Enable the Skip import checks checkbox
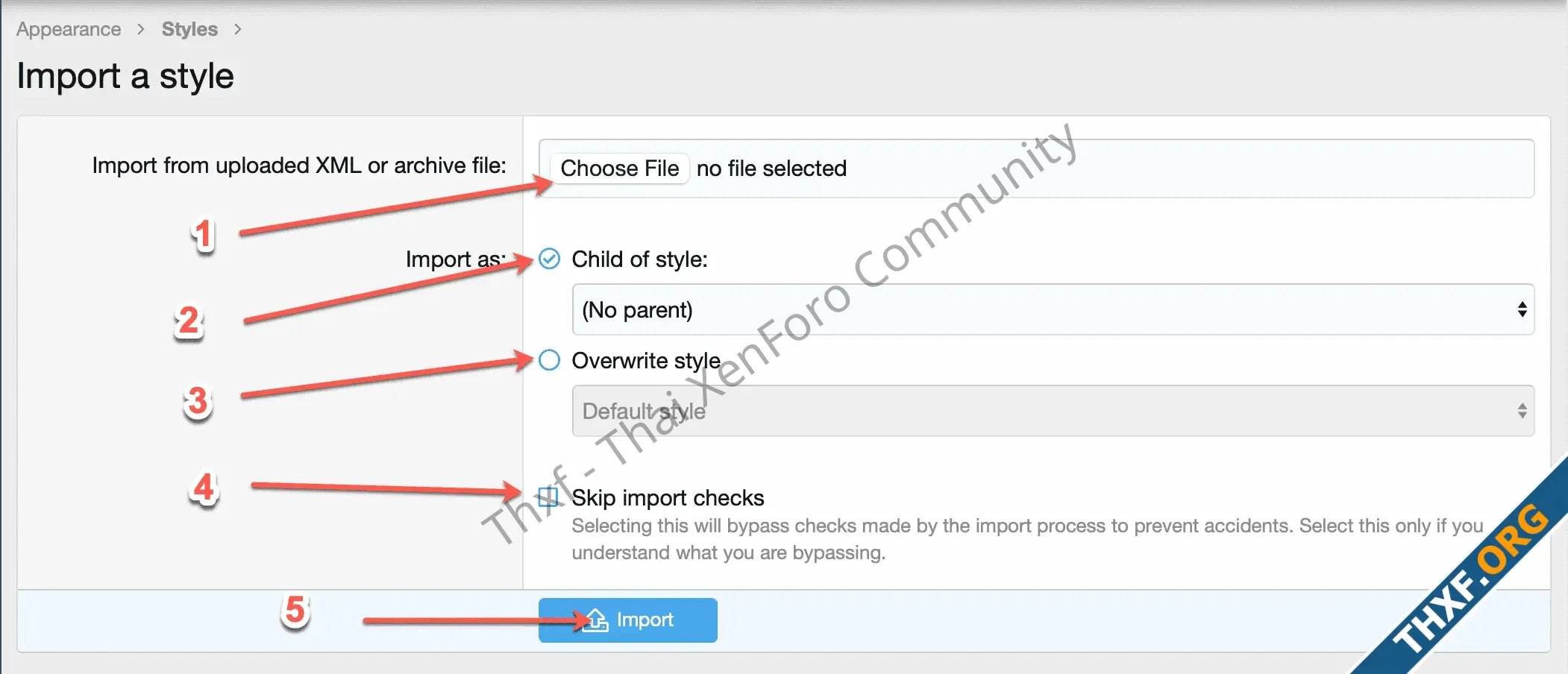The height and width of the screenshot is (674, 1568). pyautogui.click(x=548, y=497)
